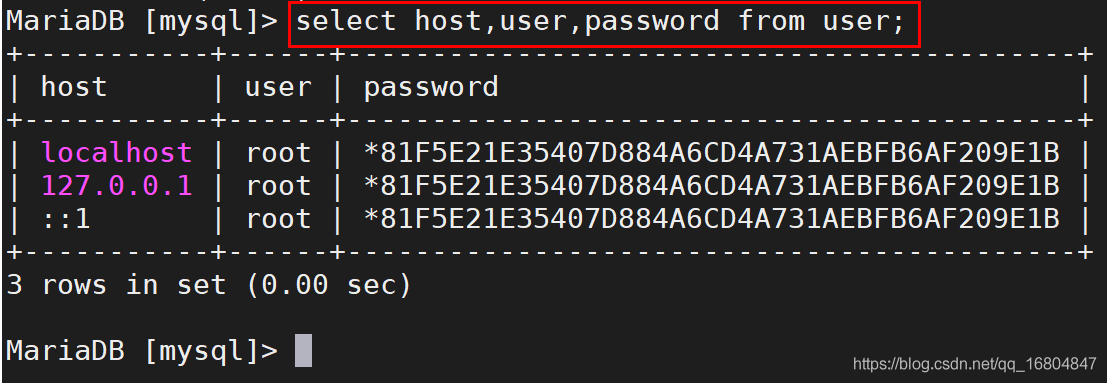1107x383 pixels.
Task: Click the user column header
Action: pos(278,87)
